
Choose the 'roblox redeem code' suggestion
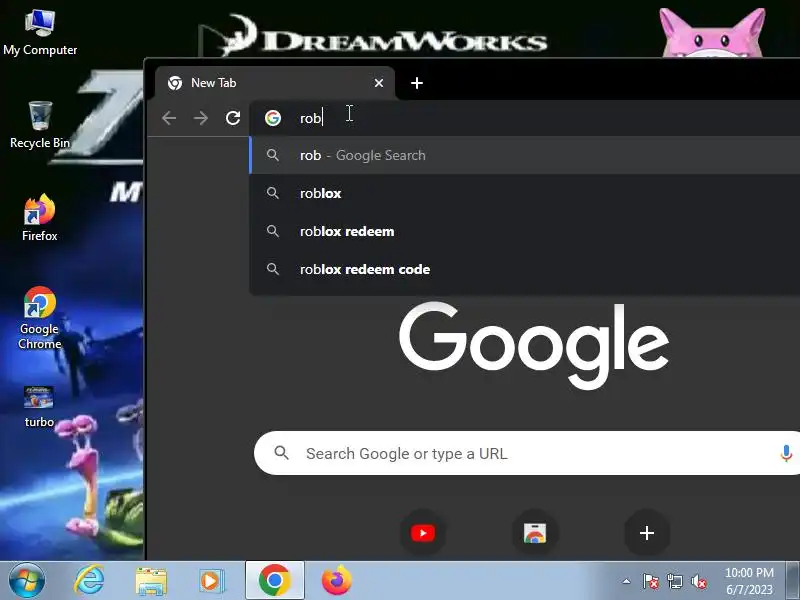pos(524,269)
